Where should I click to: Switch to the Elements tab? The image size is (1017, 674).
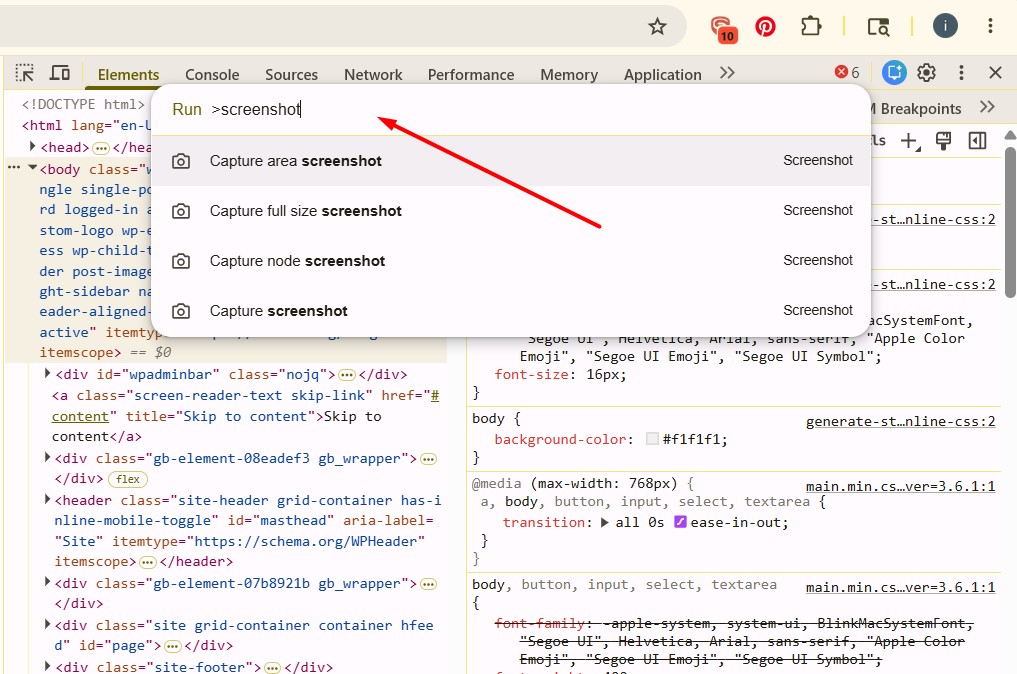(x=128, y=75)
